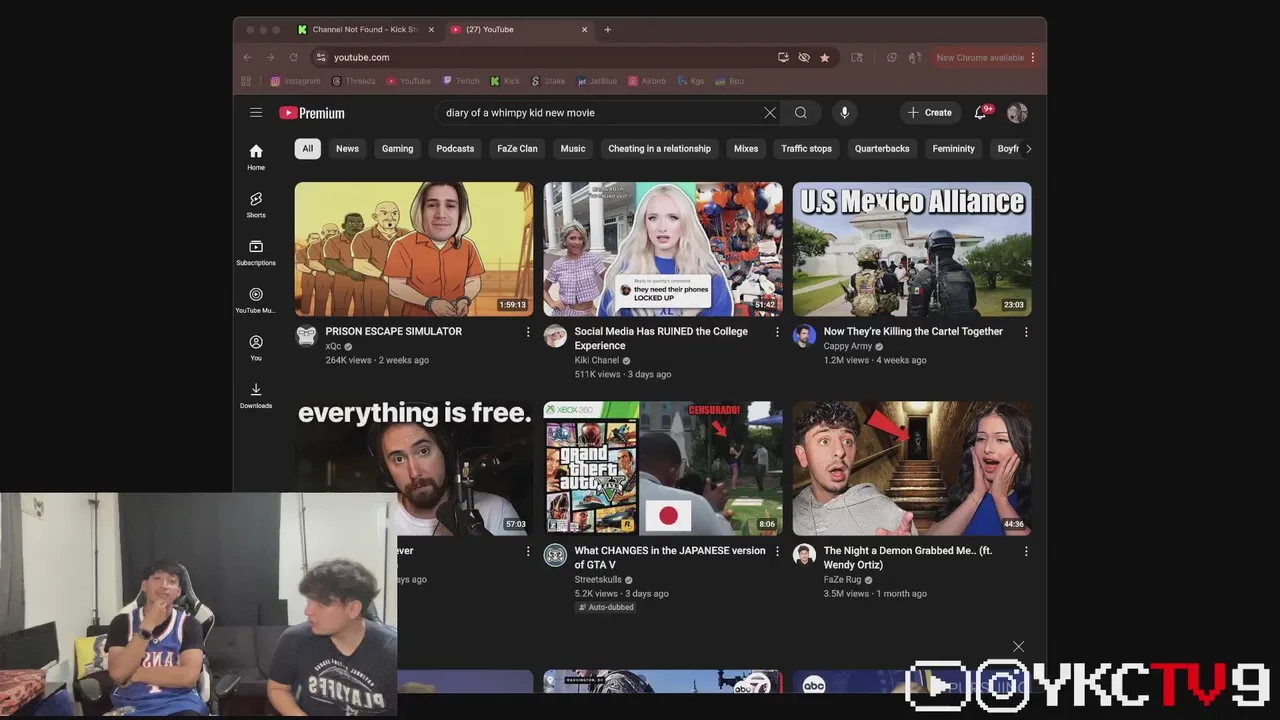Open the YouTube guide hamburger menu

tap(256, 113)
